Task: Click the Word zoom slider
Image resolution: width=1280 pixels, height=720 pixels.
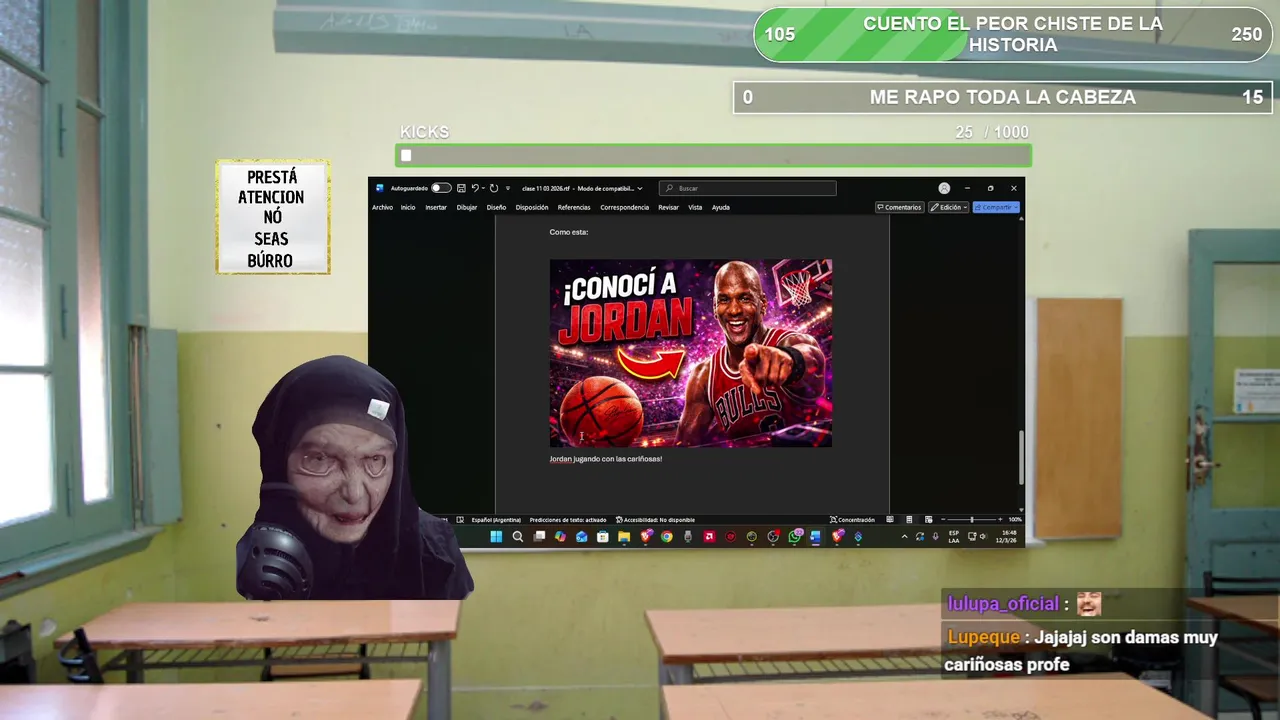Action: click(970, 520)
